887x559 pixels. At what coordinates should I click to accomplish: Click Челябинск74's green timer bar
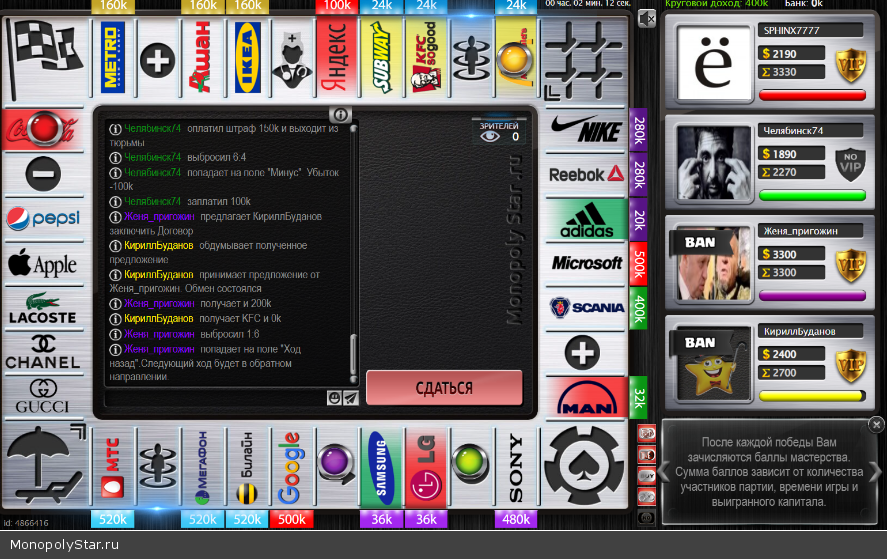(812, 196)
